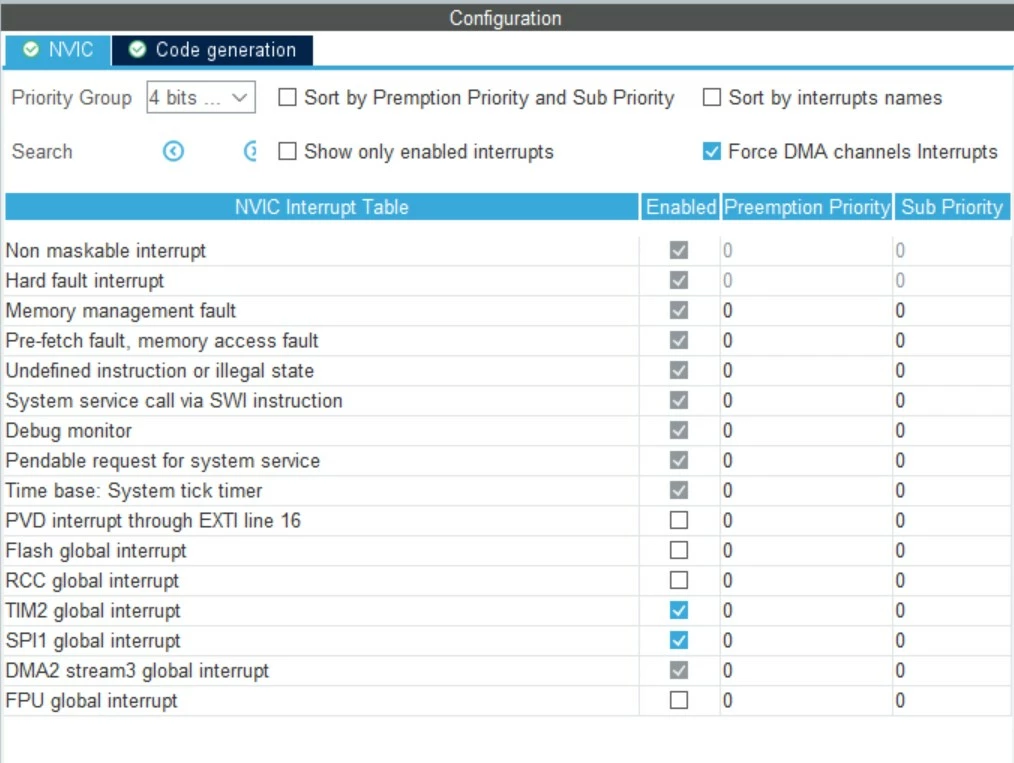Screen dimensions: 1014x763
Task: Enable the FPU global interrupt checkbox
Action: click(678, 700)
